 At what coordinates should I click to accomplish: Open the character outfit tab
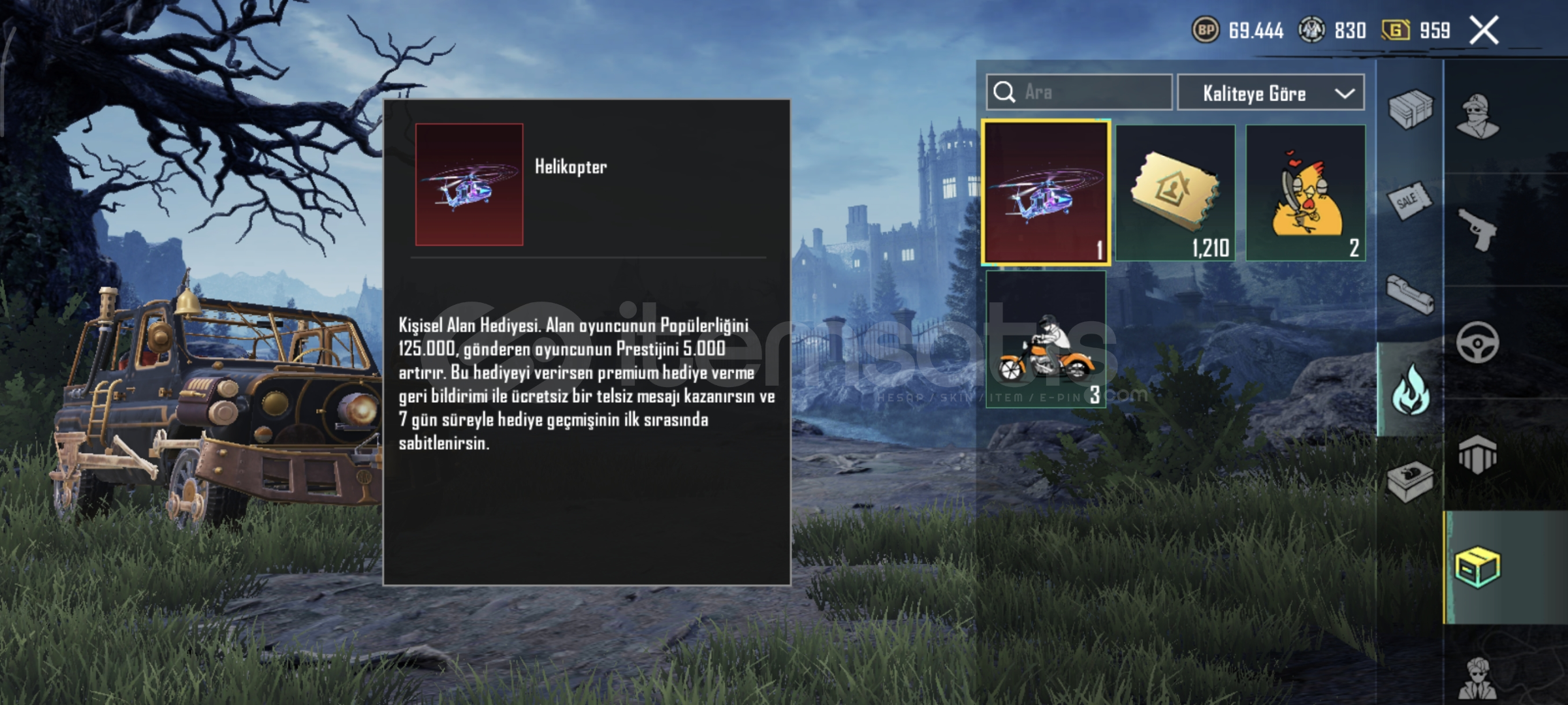pyautogui.click(x=1478, y=116)
